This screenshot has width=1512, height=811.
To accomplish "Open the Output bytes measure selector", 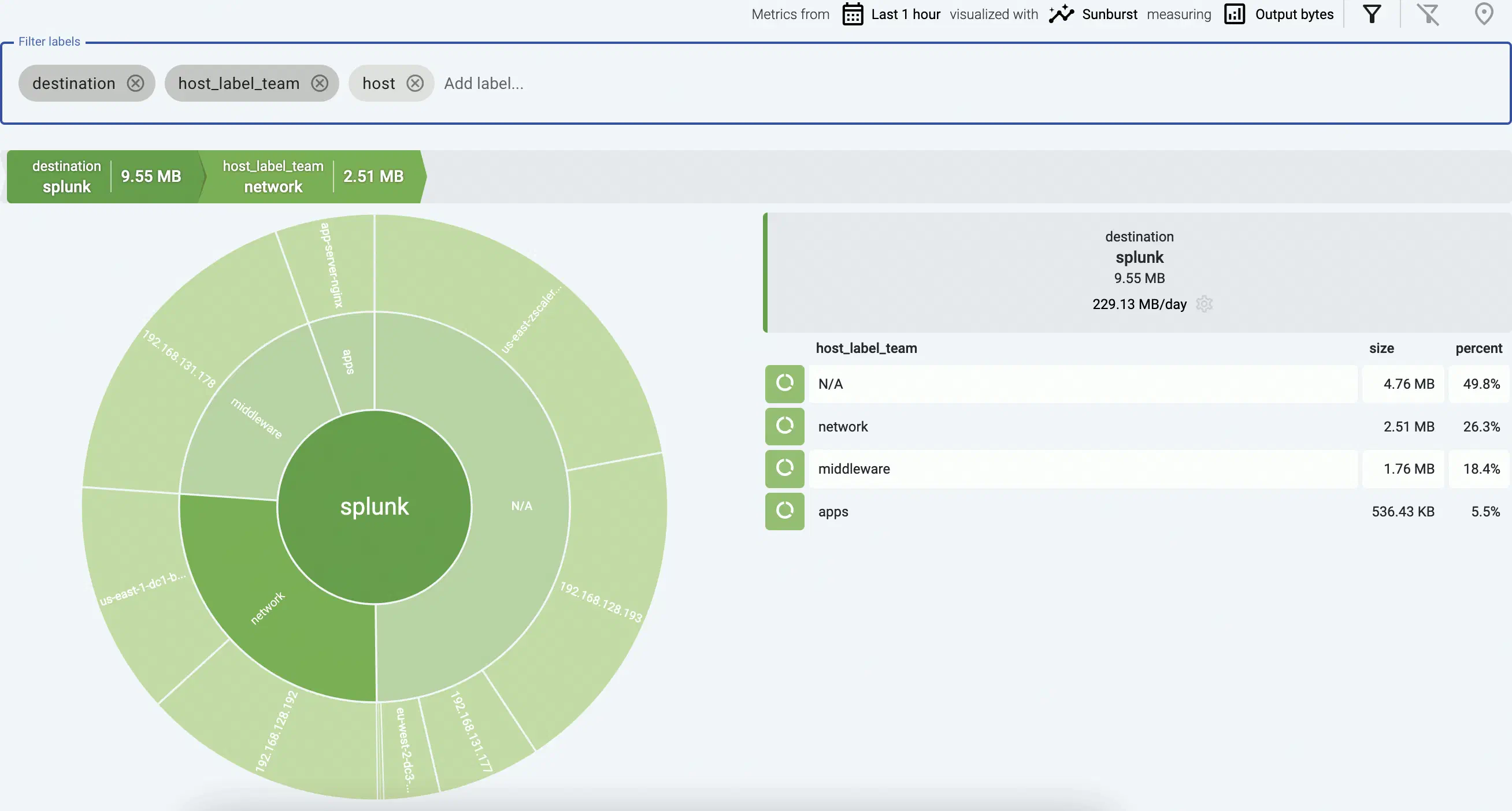I will click(1294, 14).
